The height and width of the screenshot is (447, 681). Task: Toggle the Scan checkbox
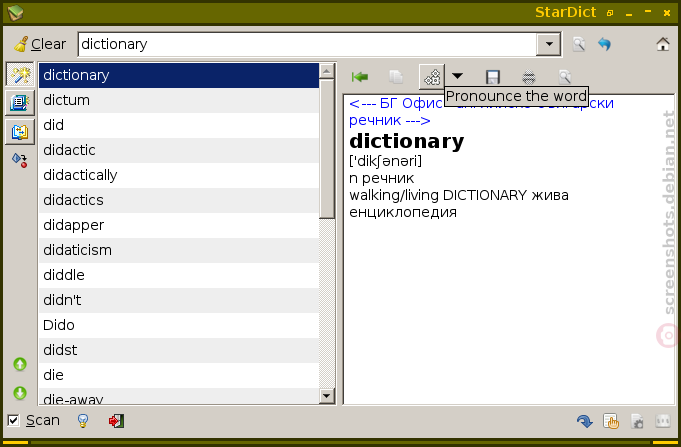tap(13, 421)
